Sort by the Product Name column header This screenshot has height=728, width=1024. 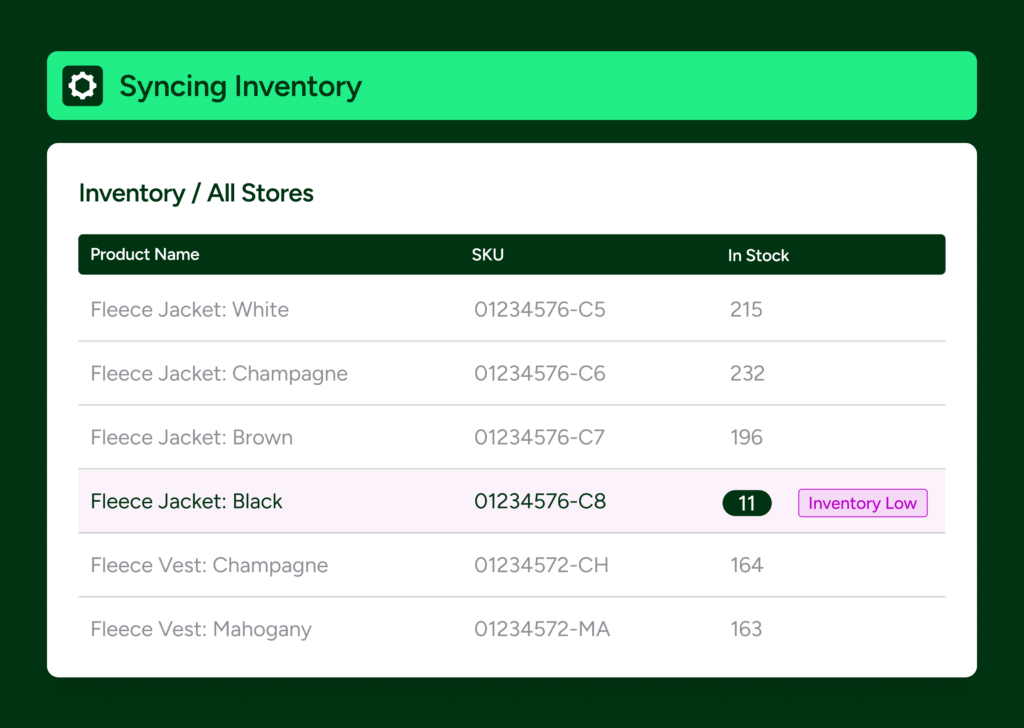click(x=145, y=255)
